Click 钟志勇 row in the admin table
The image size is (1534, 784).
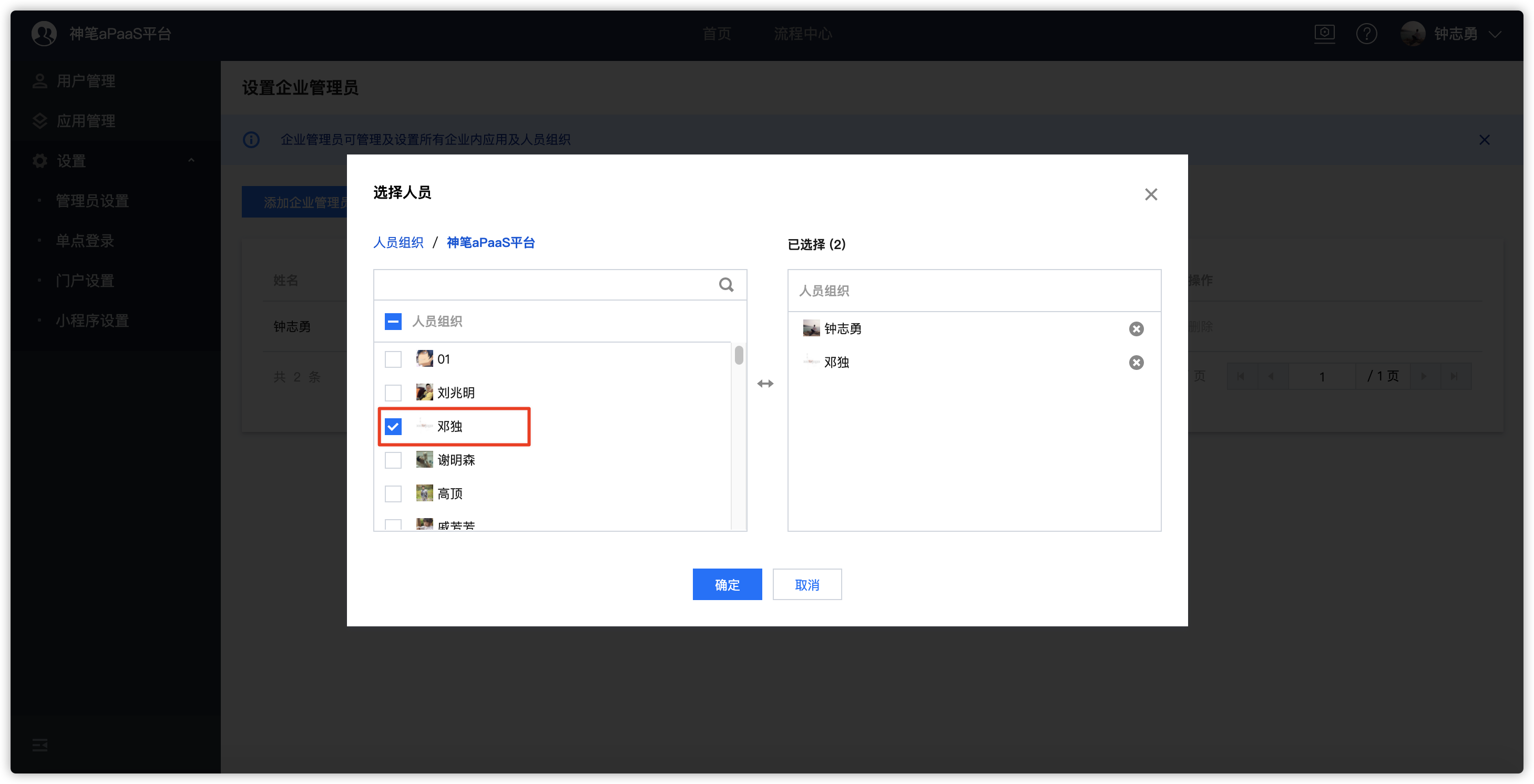292,326
